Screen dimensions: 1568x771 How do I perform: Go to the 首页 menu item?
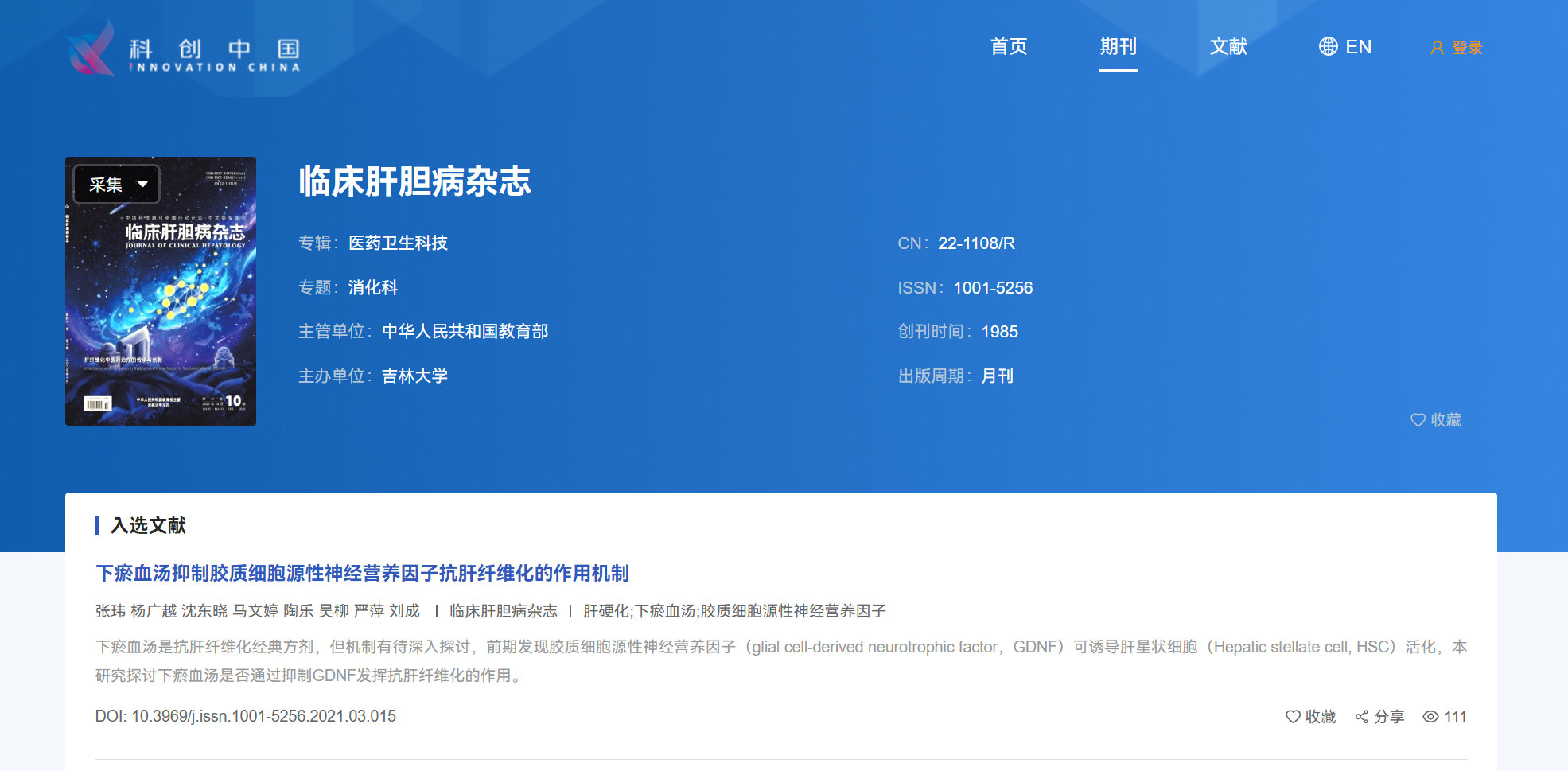tap(1008, 47)
